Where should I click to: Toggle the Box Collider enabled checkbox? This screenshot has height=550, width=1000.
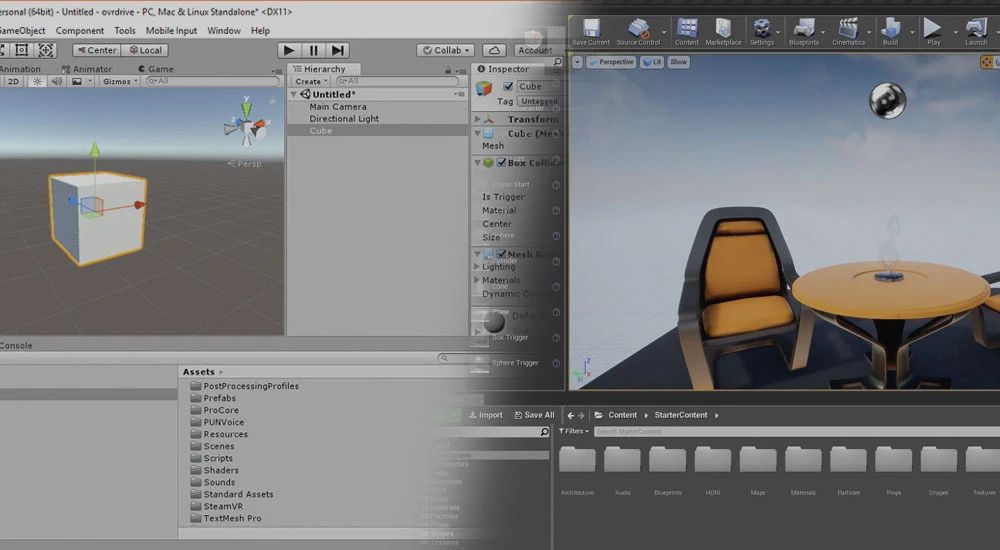pyautogui.click(x=501, y=163)
